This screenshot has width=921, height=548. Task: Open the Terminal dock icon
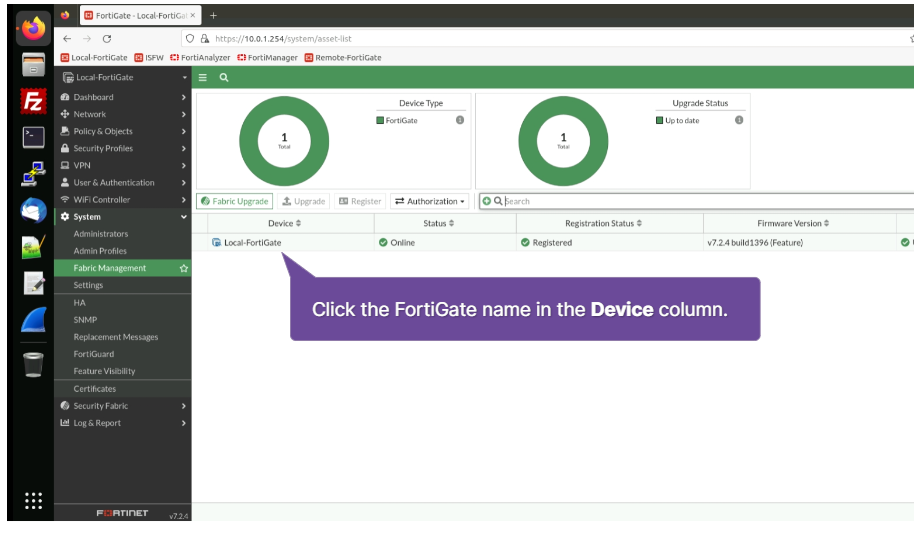(33, 137)
